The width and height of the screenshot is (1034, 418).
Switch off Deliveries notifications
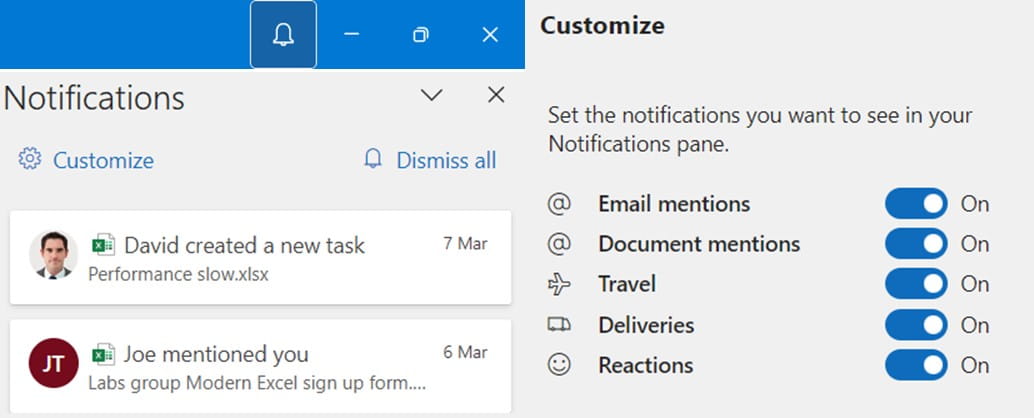(x=915, y=325)
